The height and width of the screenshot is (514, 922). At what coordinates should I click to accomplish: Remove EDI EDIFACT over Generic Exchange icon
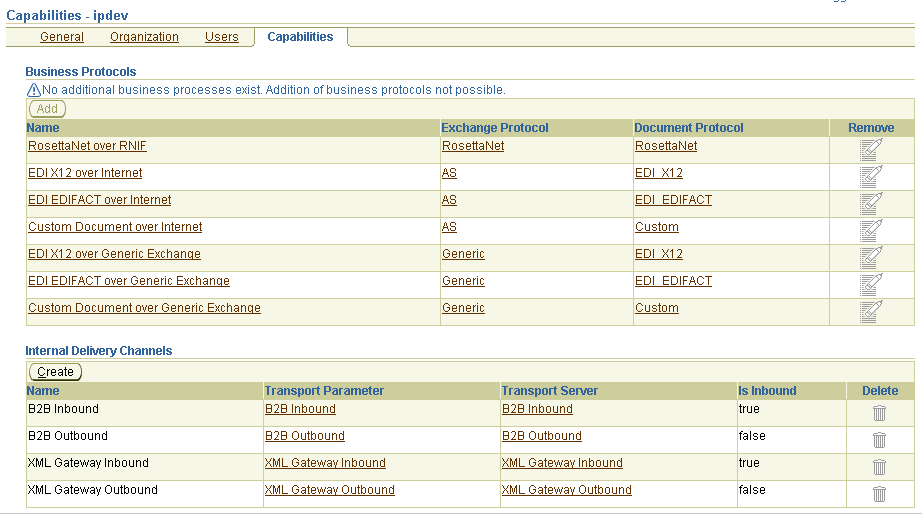pos(871,285)
